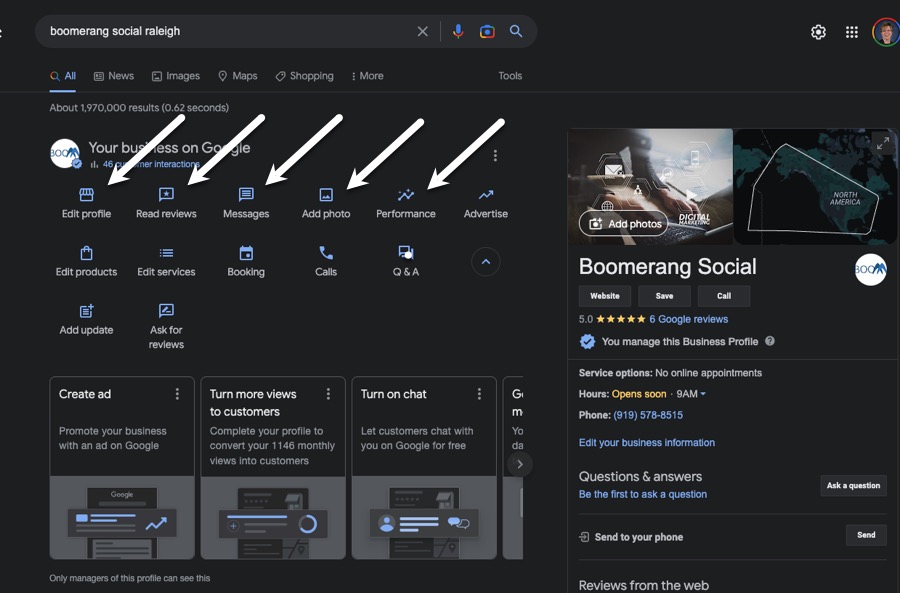Submit search with magnifier icon
This screenshot has width=900, height=593.
(516, 31)
